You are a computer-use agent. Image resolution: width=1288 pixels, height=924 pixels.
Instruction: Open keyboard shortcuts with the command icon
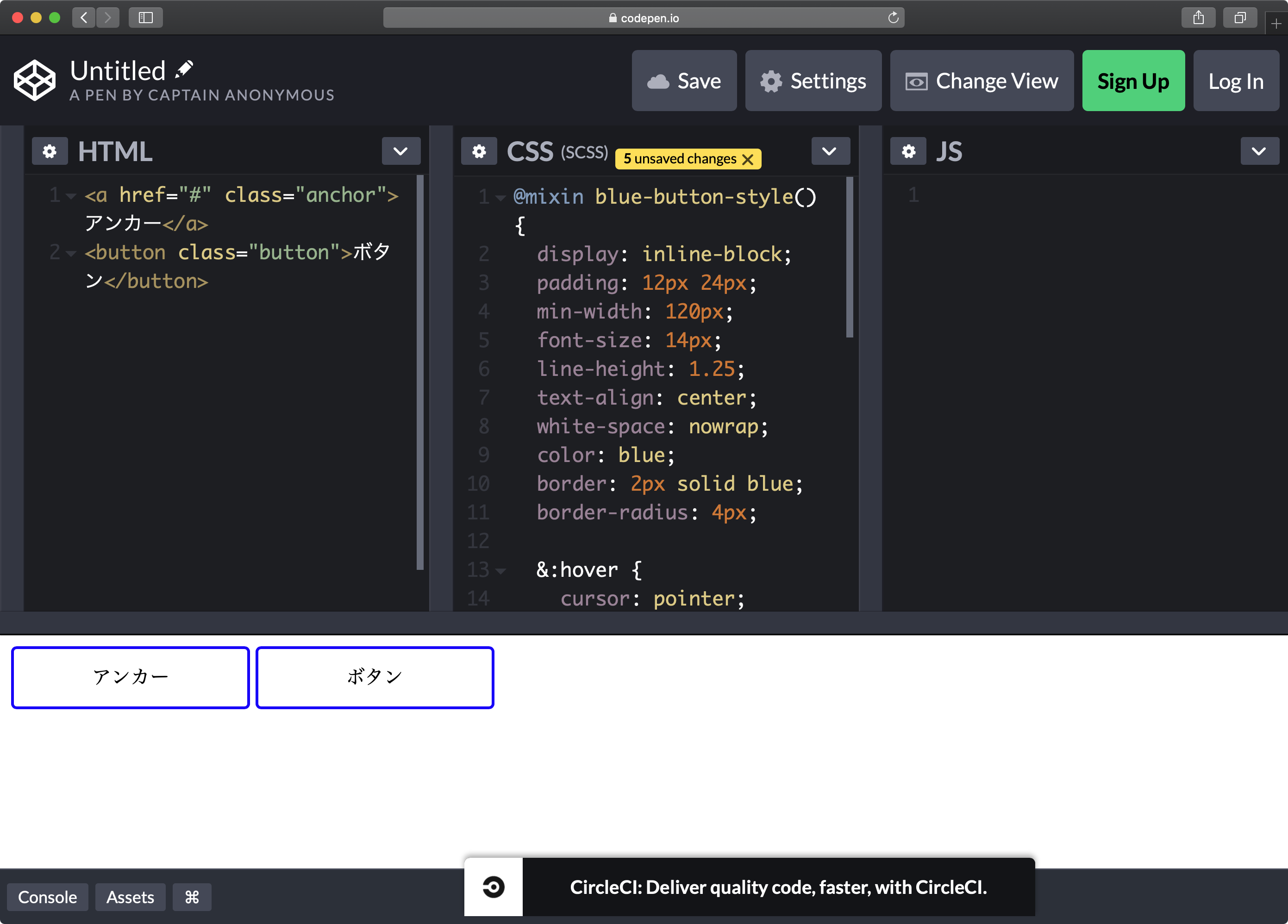191,897
